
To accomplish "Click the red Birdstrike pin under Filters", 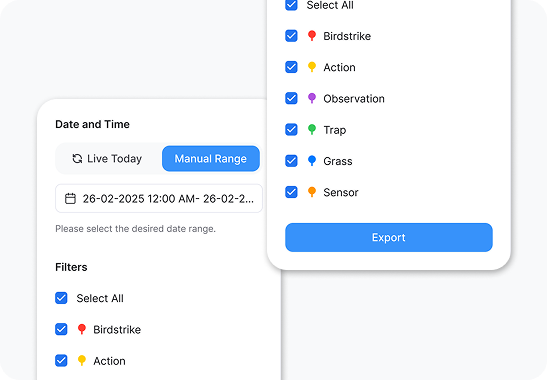I will [x=82, y=329].
